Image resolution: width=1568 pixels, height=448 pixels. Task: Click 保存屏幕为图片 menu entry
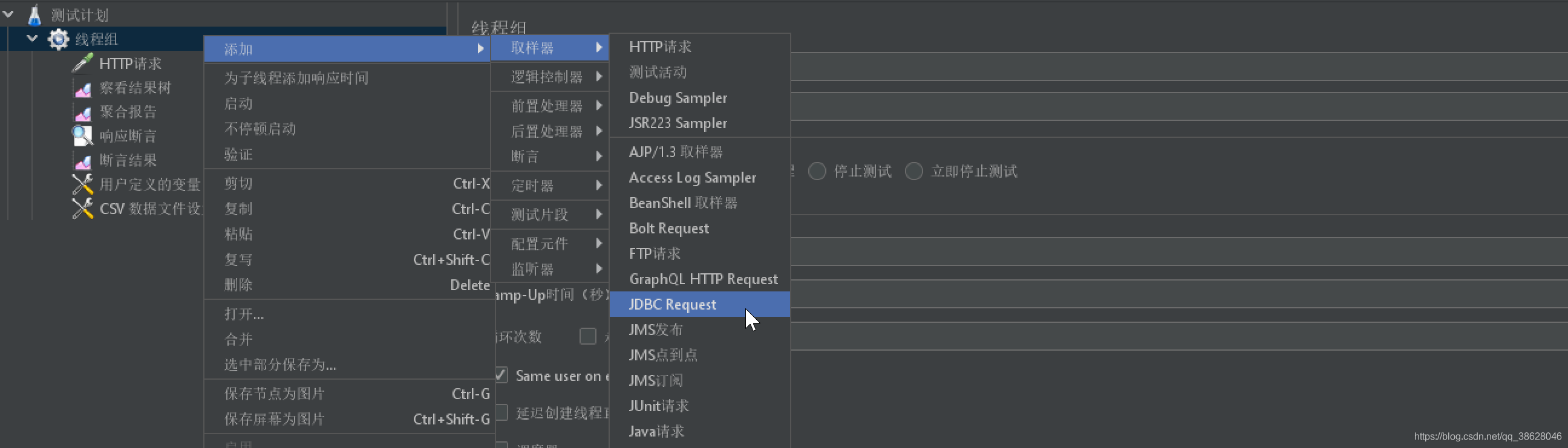click(348, 419)
